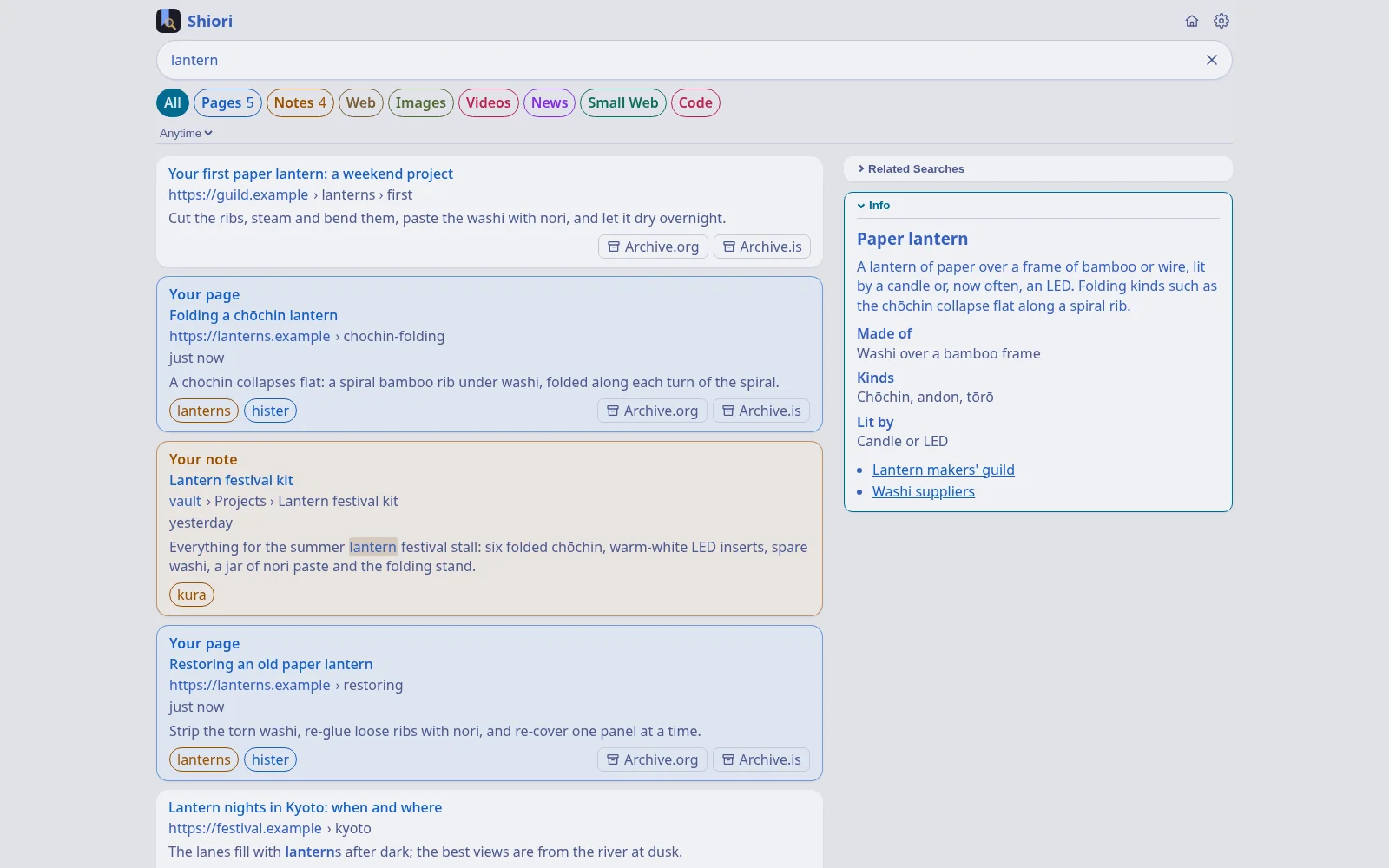Open 'Your first paper lantern: a weekend project'

(x=311, y=174)
